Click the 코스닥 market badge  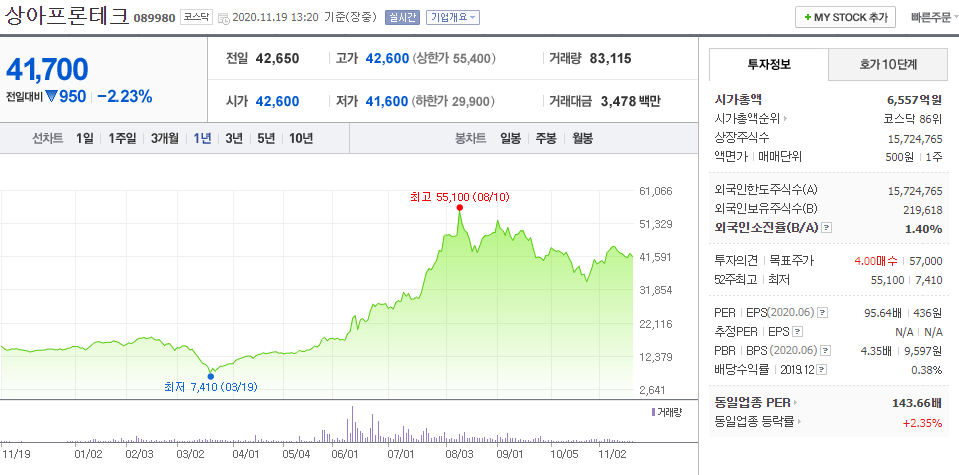point(196,18)
